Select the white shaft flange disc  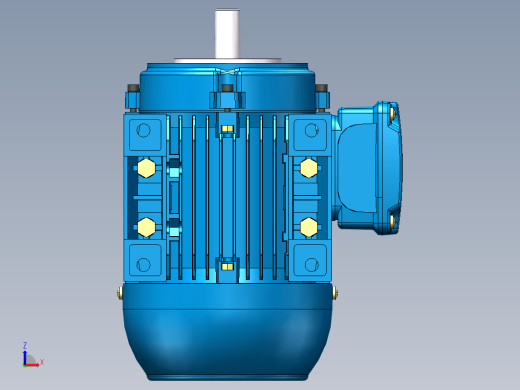(x=227, y=61)
